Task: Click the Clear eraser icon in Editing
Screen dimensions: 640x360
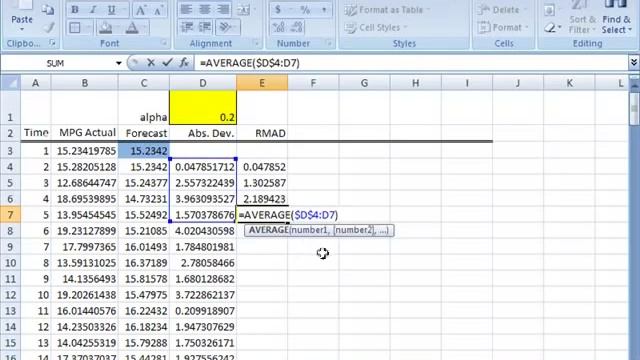Action: click(x=550, y=28)
